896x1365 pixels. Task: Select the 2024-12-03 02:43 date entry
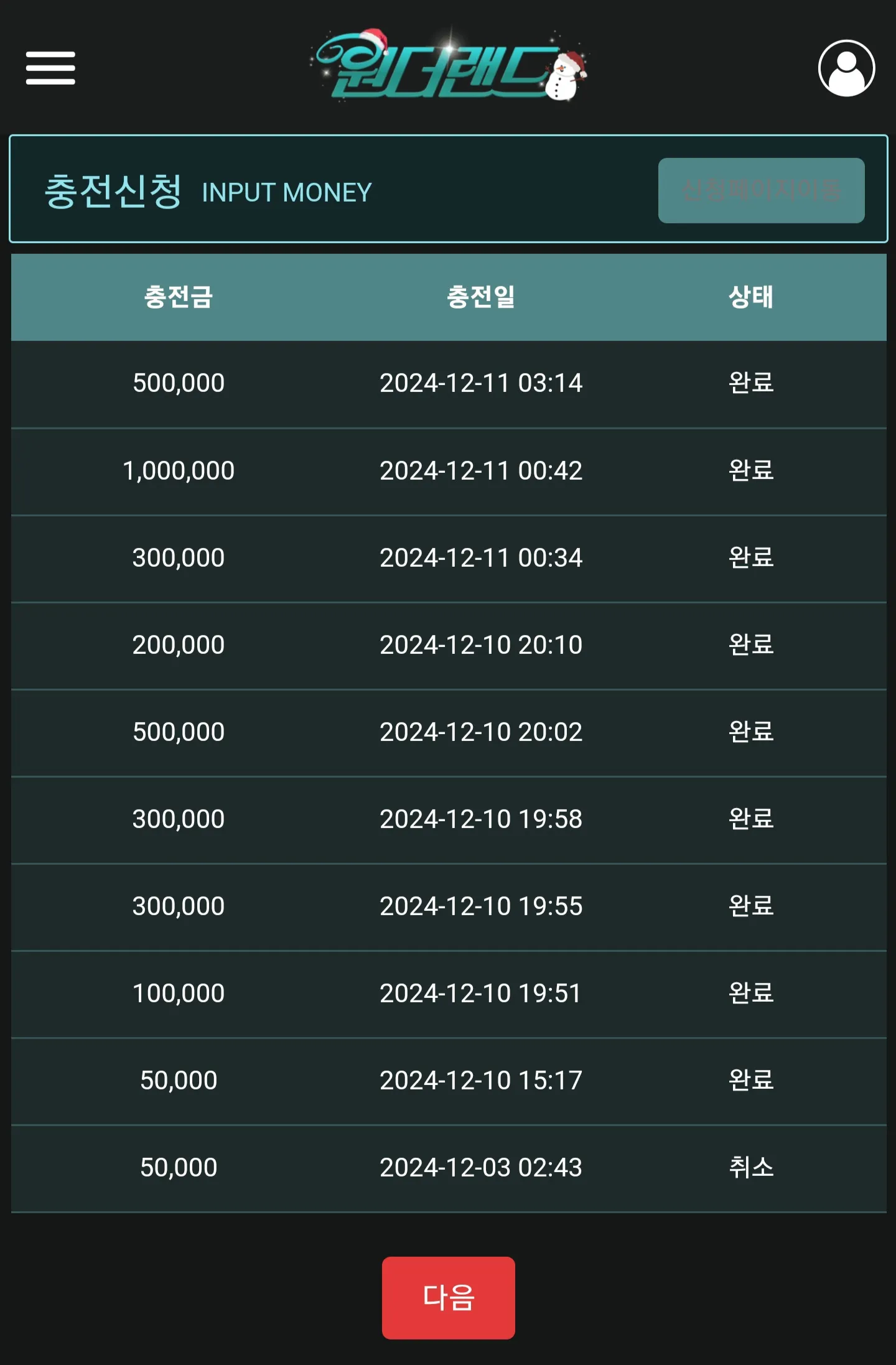coord(481,1168)
